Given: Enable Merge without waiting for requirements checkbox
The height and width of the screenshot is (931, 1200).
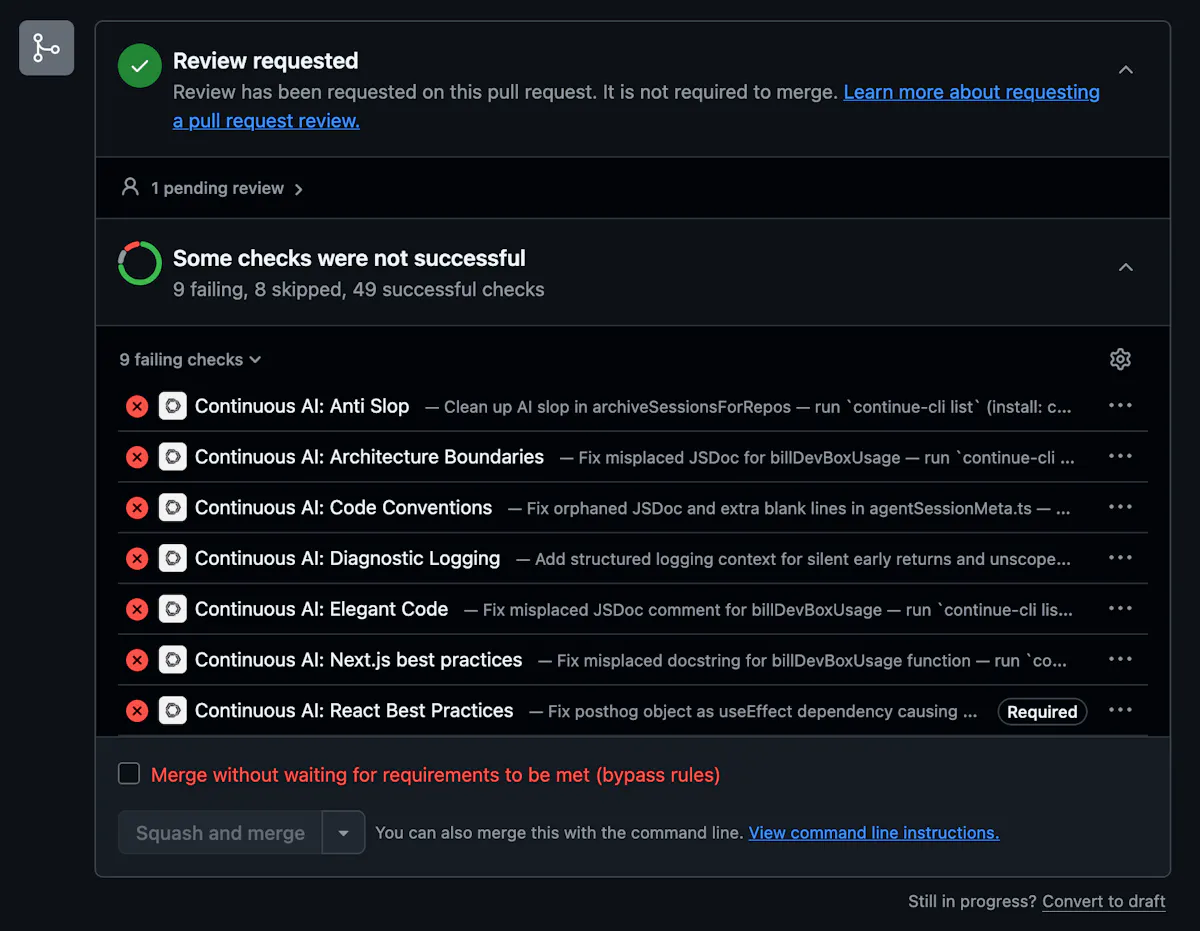Looking at the screenshot, I should [x=129, y=774].
